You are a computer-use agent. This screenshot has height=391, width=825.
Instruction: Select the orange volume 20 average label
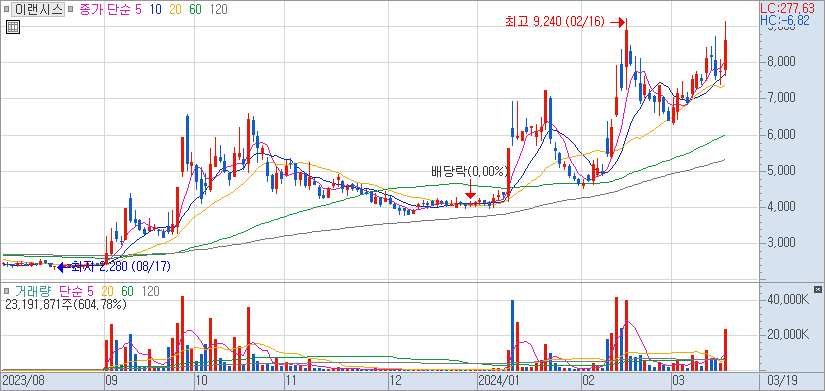(x=108, y=291)
